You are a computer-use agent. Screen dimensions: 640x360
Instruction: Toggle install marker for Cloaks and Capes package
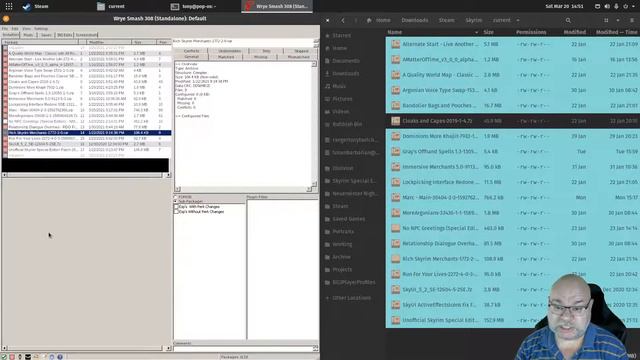[x=5, y=82]
